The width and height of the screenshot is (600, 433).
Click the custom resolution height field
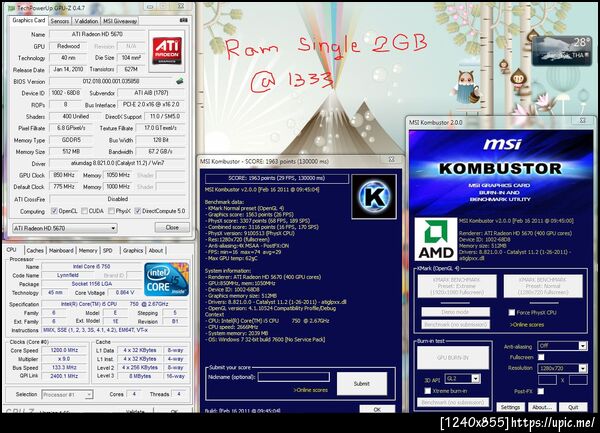(x=578, y=380)
